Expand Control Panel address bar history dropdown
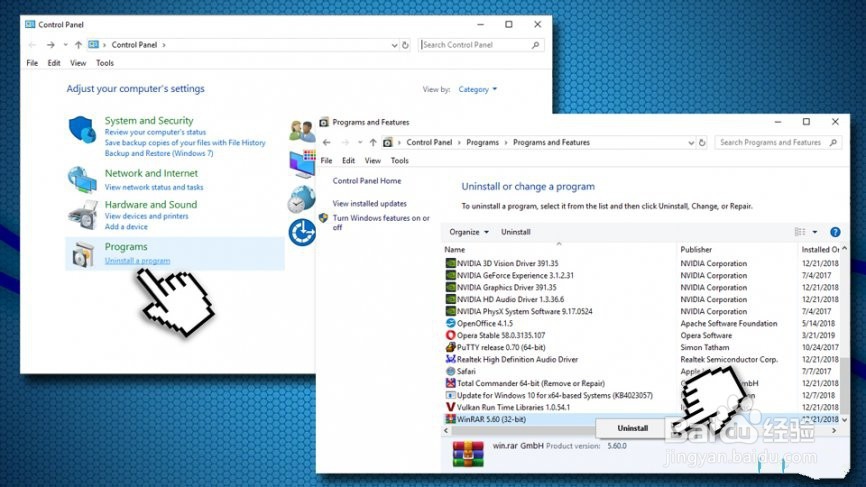The width and height of the screenshot is (866, 487). 394,45
